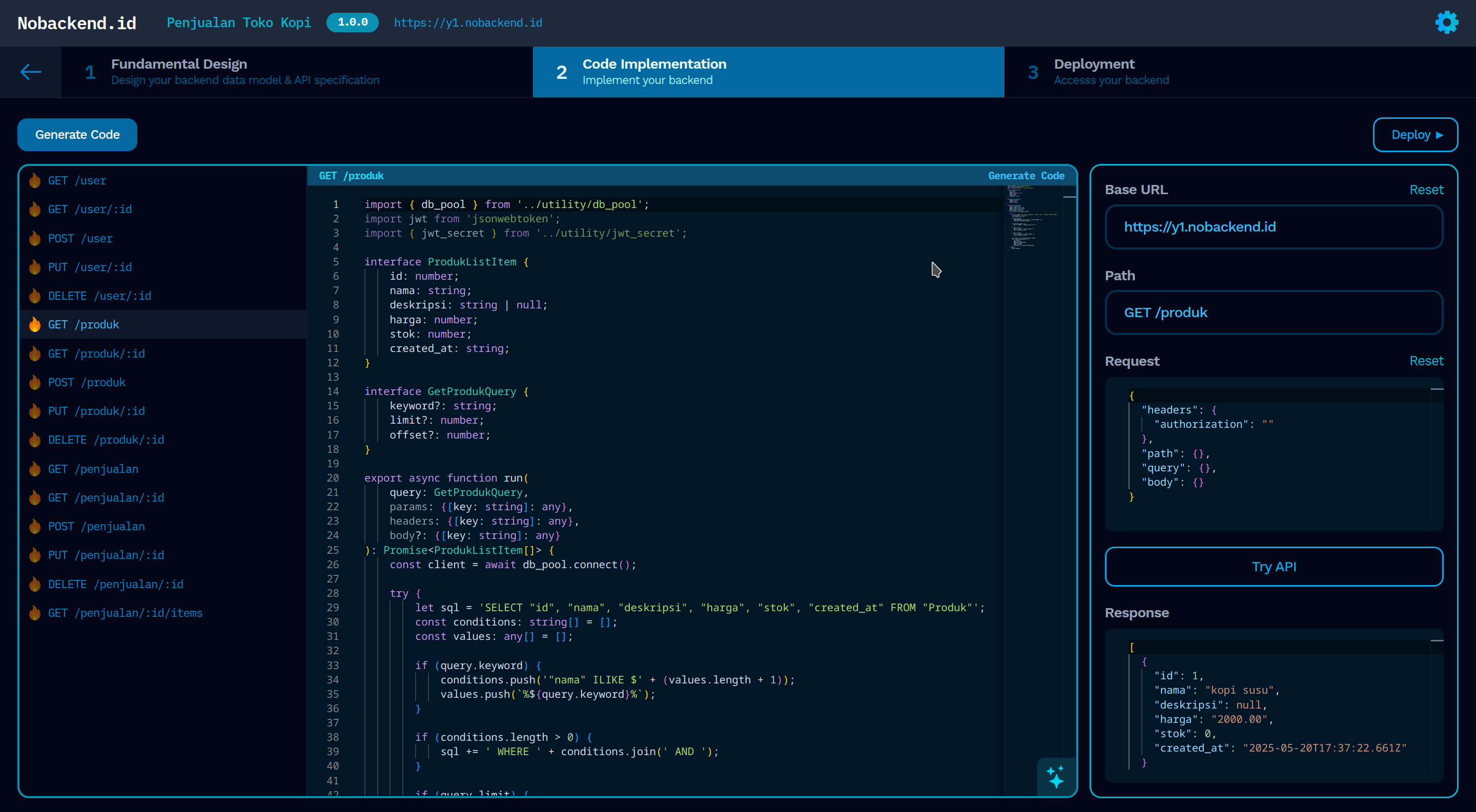This screenshot has width=1476, height=812.
Task: Select the POST /penjualan endpoint
Action: pos(96,526)
